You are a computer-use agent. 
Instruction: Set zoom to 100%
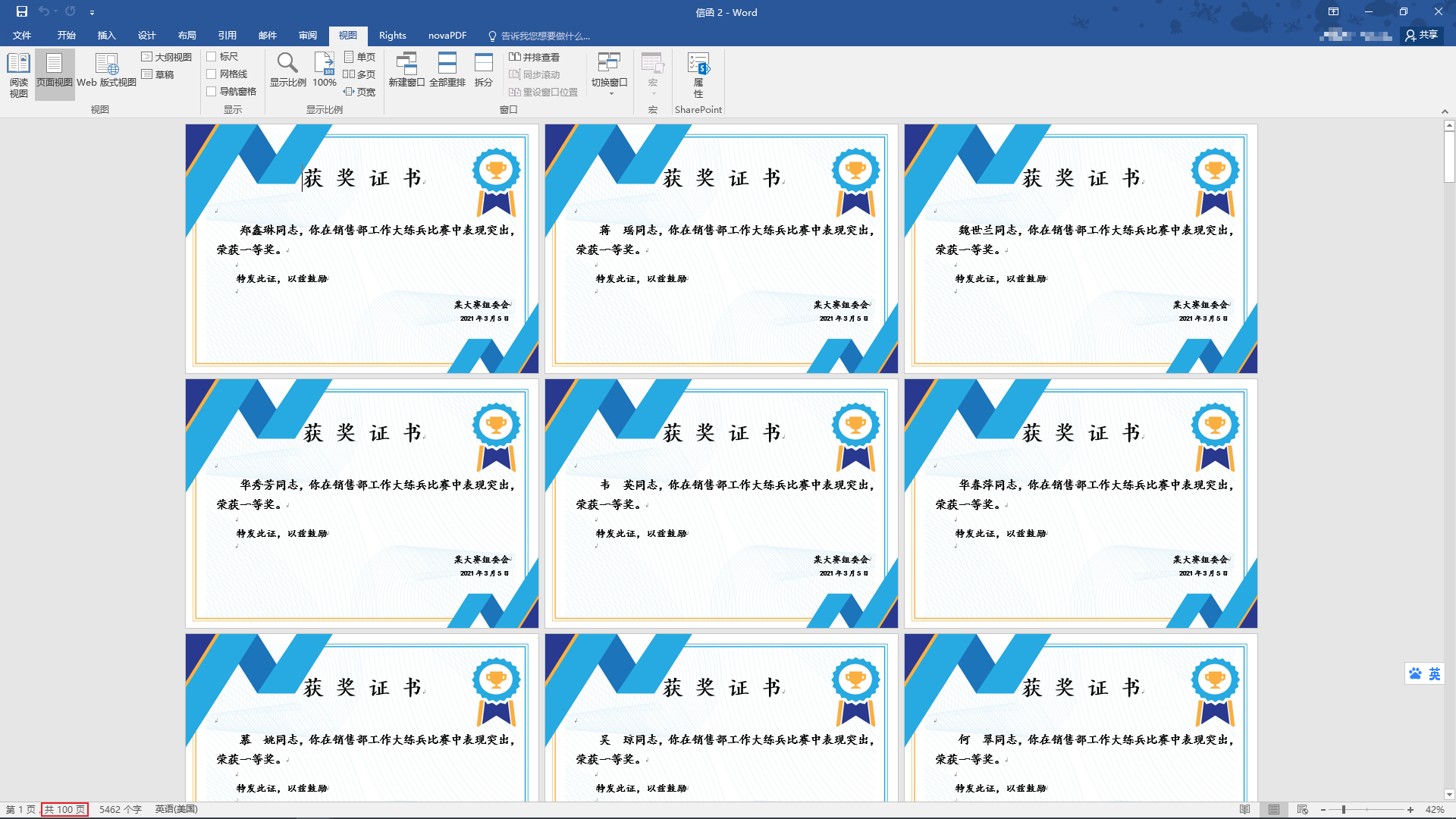[325, 71]
